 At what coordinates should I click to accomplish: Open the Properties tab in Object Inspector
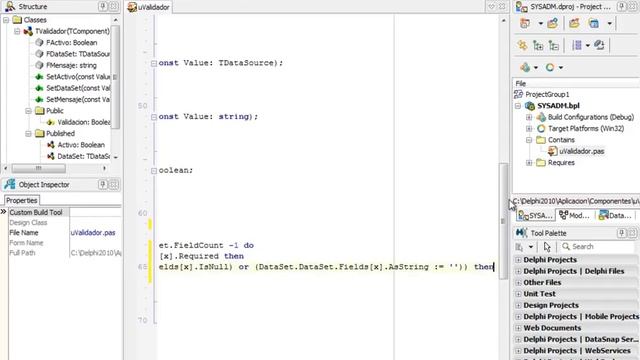coord(22,200)
